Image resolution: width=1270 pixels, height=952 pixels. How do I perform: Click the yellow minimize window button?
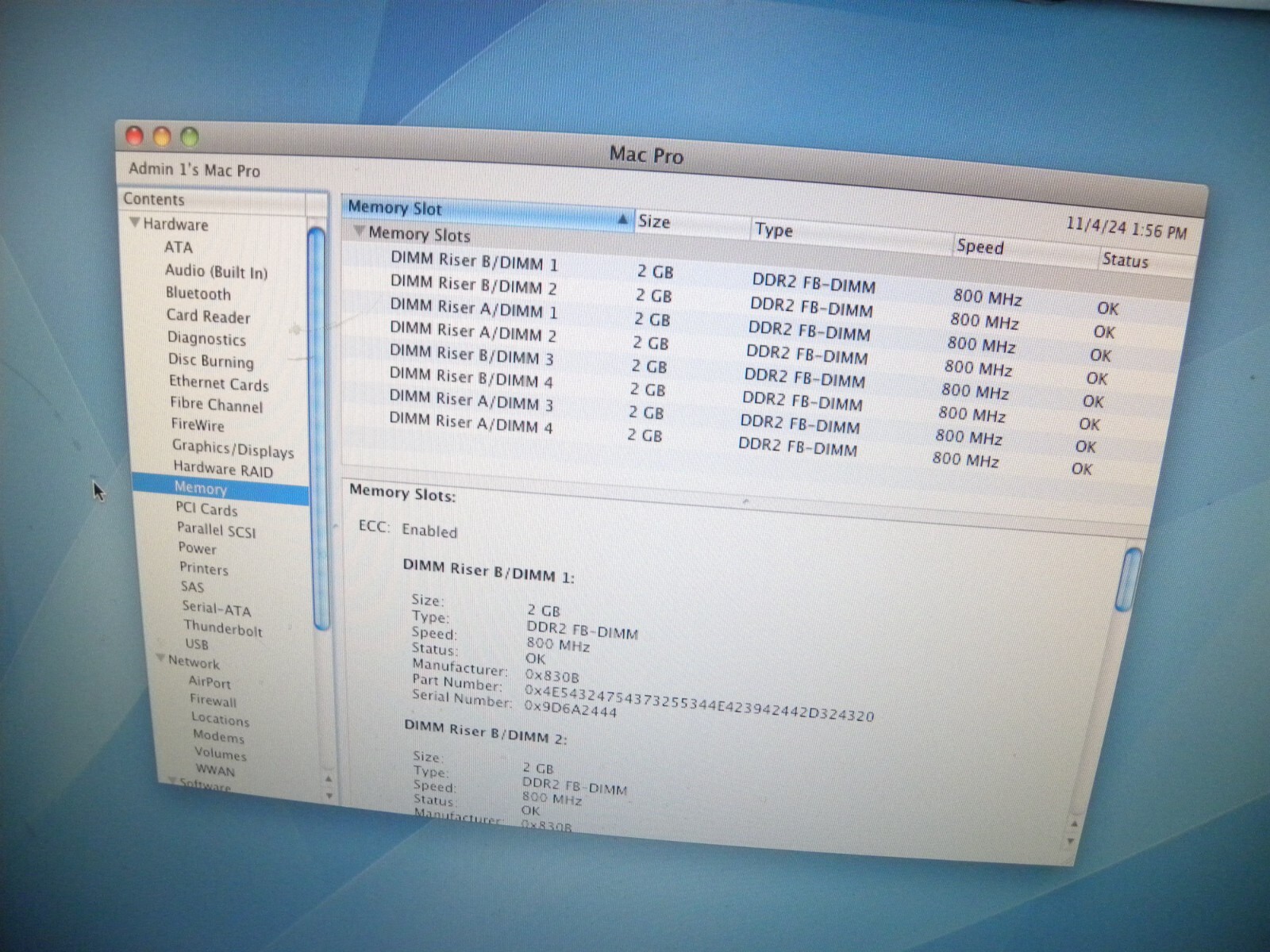(162, 136)
